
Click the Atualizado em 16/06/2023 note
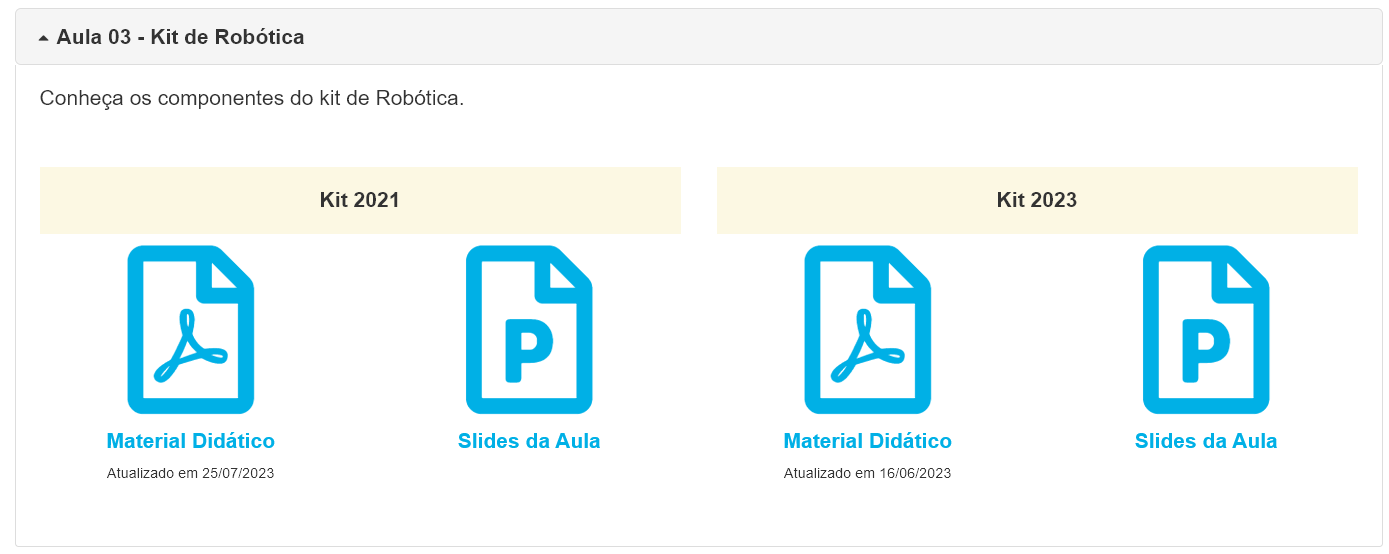point(867,473)
